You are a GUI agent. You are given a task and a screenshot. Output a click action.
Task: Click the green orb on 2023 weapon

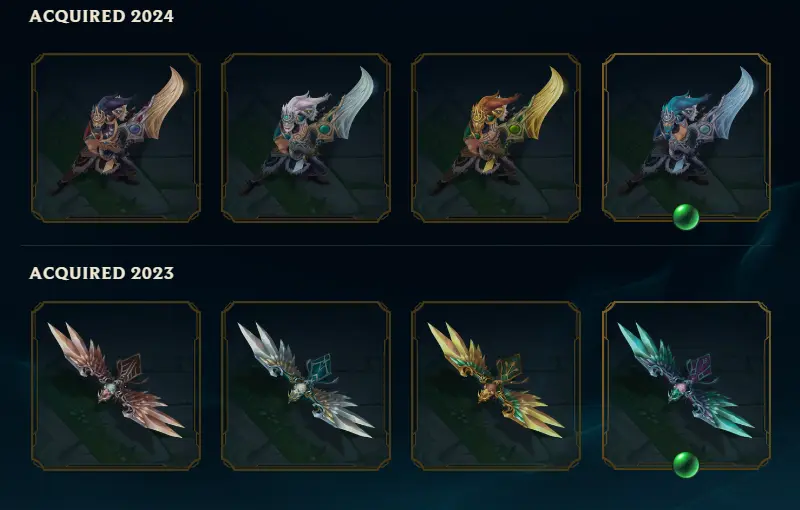[x=686, y=465]
